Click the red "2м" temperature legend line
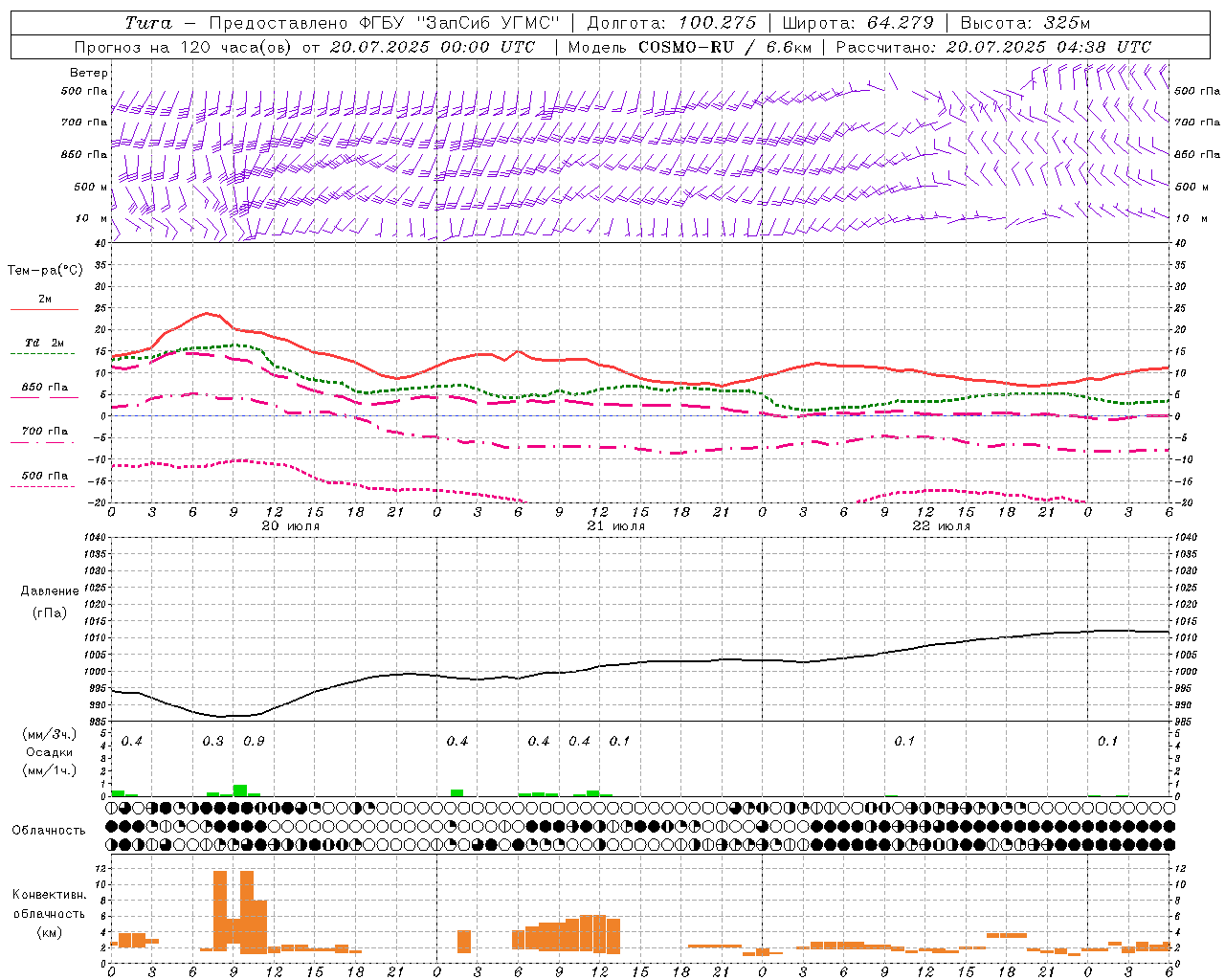This screenshot has width=1225, height=980. [44, 309]
